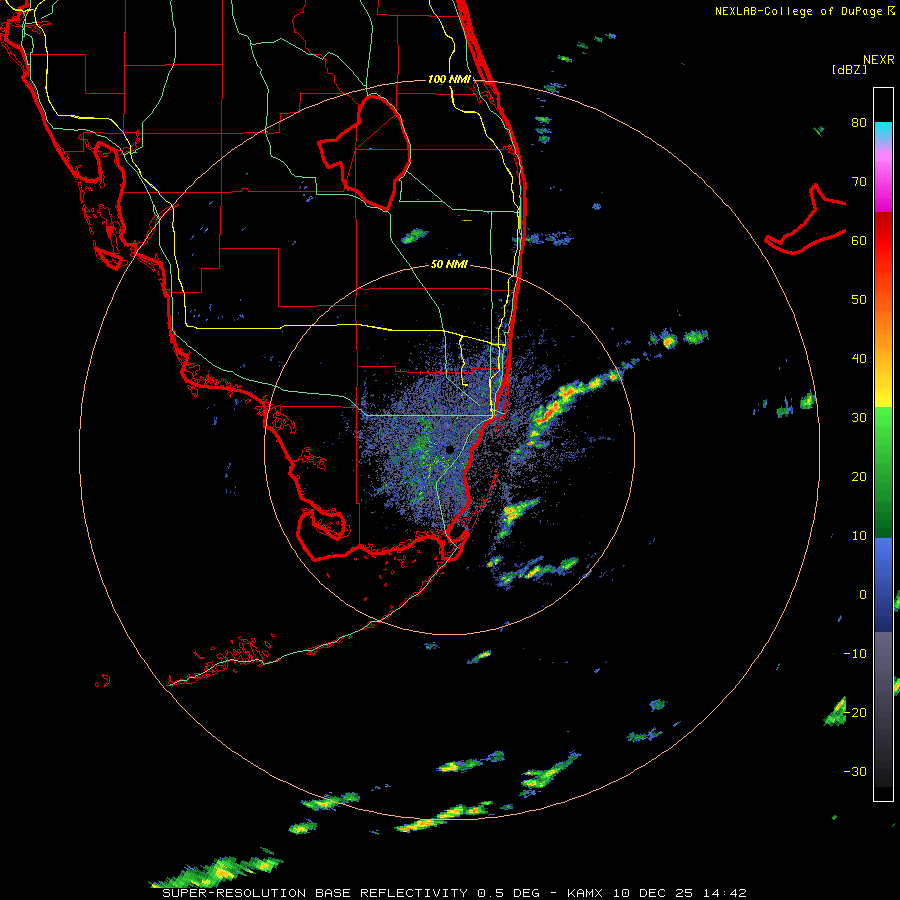Click the 80 value on the dBZ scale
The image size is (900, 900).
859,123
